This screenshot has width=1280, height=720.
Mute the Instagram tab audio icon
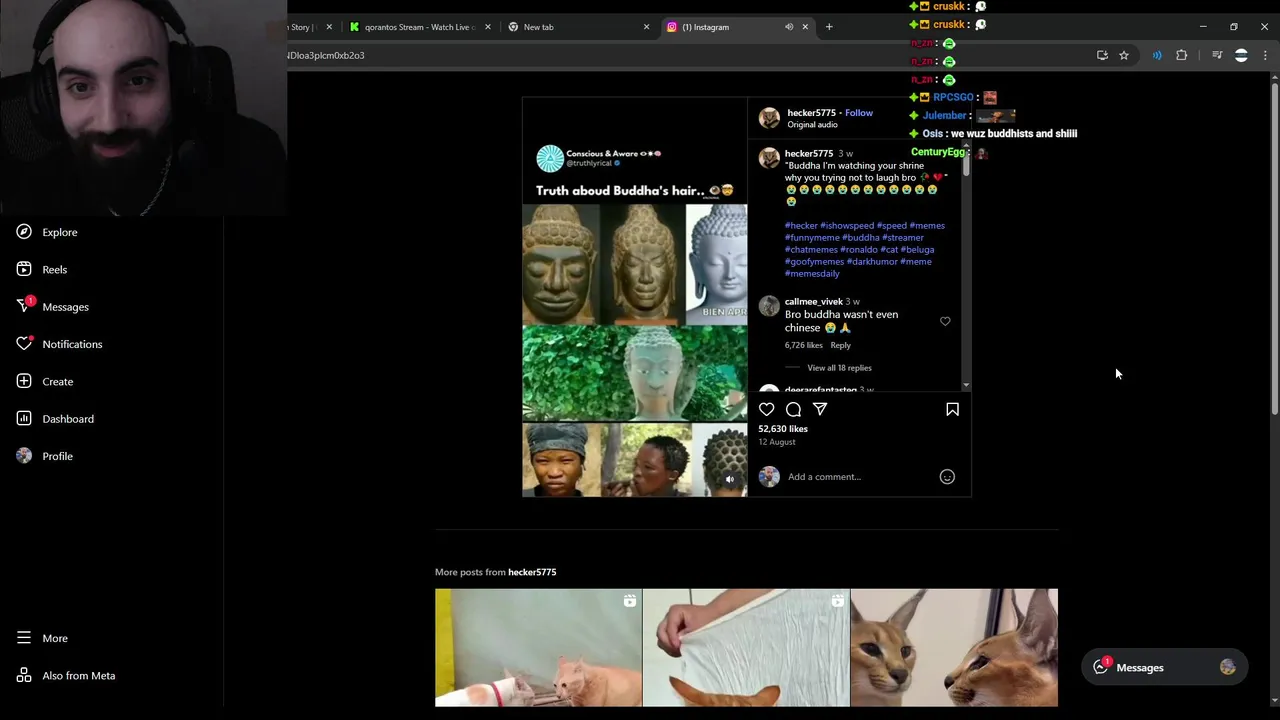(789, 27)
